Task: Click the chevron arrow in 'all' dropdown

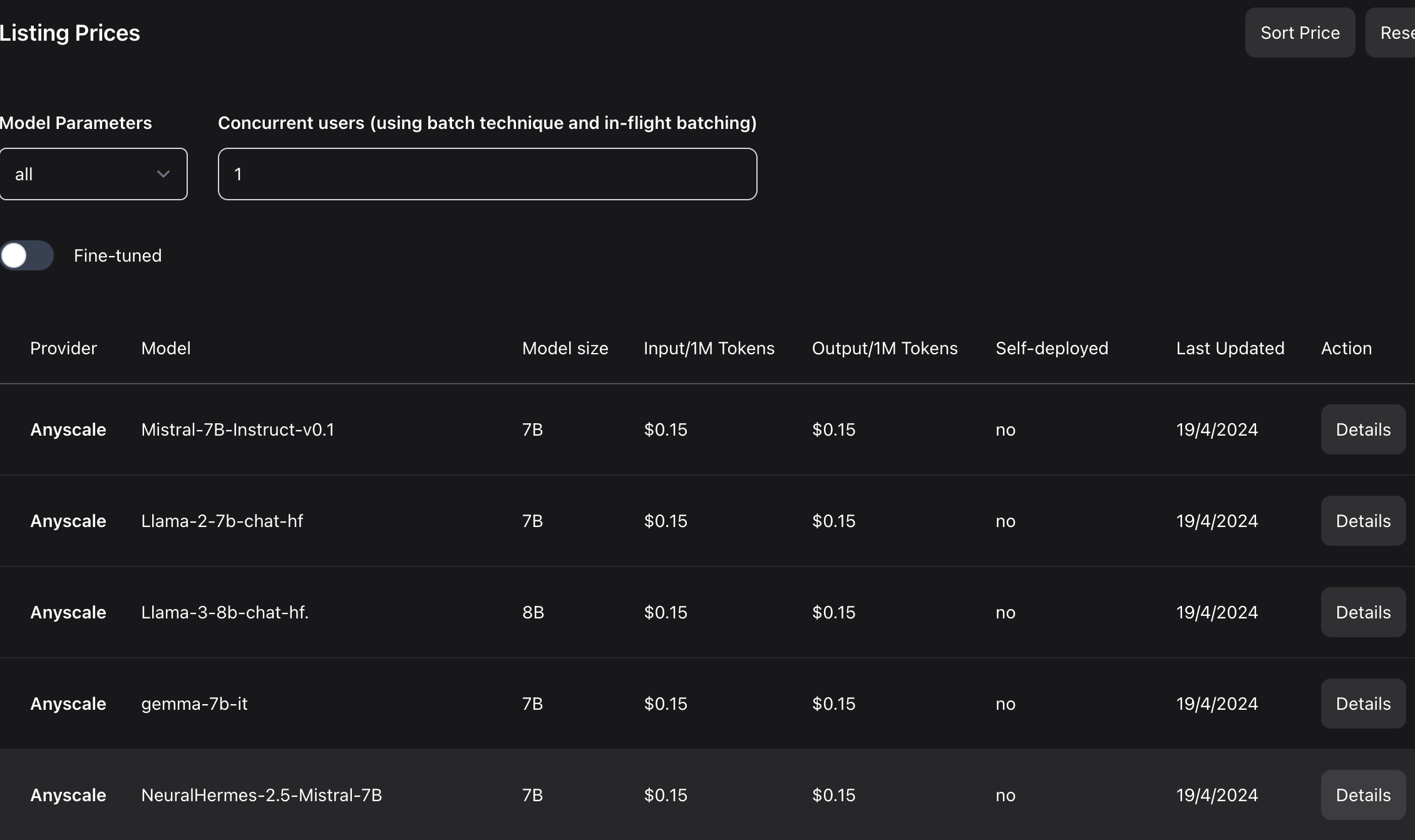Action: tap(163, 174)
